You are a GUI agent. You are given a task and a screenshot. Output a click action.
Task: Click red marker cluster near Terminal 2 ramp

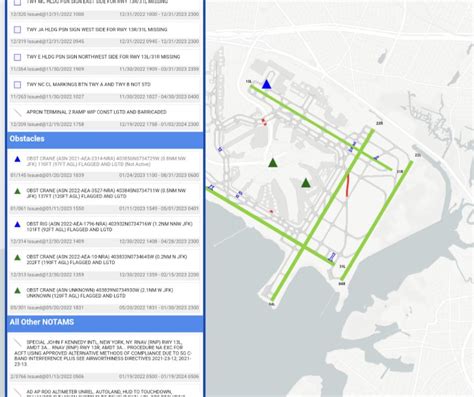[x=264, y=122]
